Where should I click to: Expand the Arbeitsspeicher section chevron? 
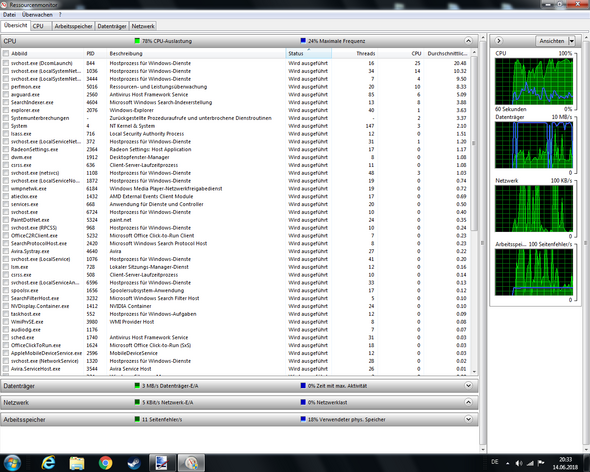(468, 419)
